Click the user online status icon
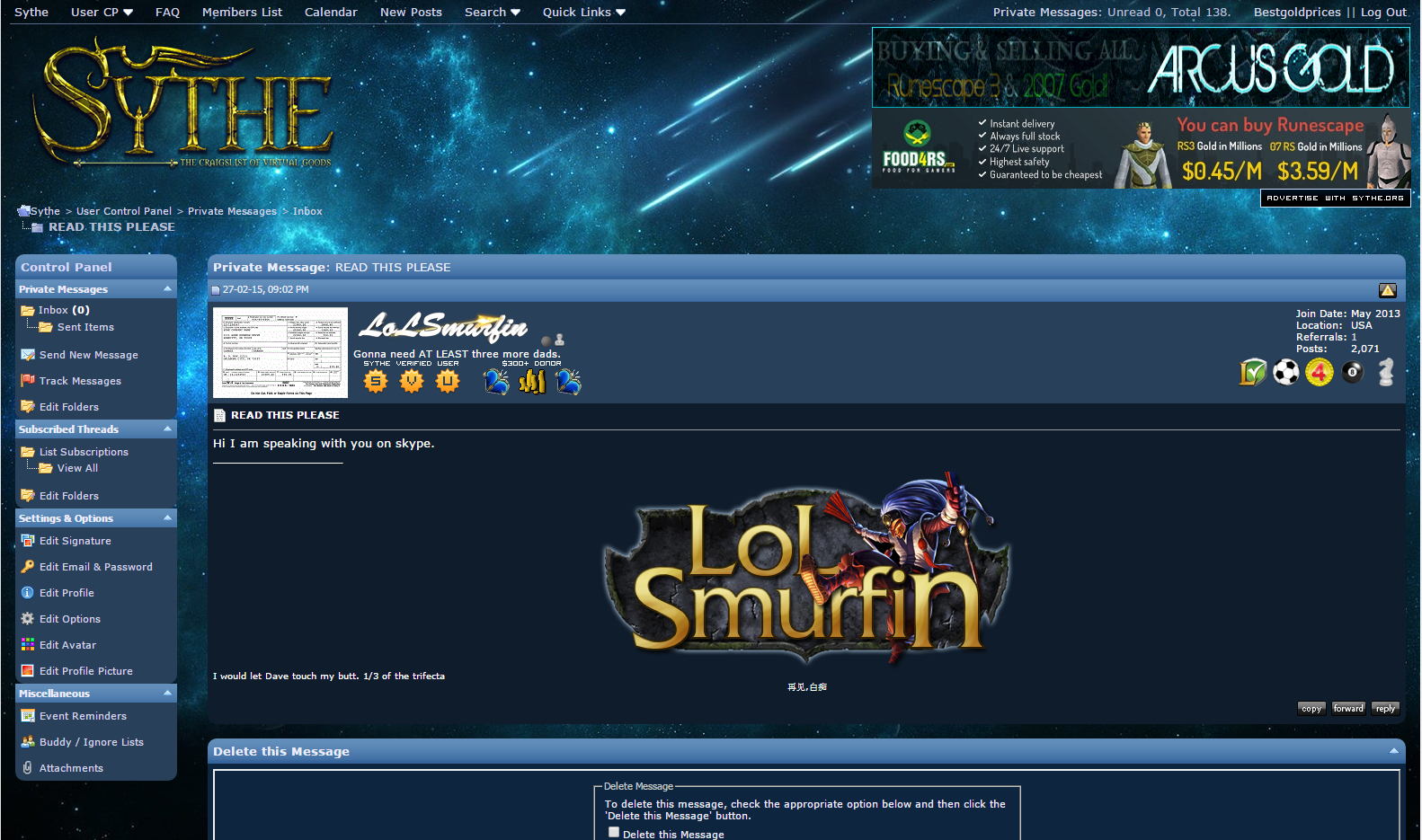This screenshot has height=840, width=1422. (546, 340)
